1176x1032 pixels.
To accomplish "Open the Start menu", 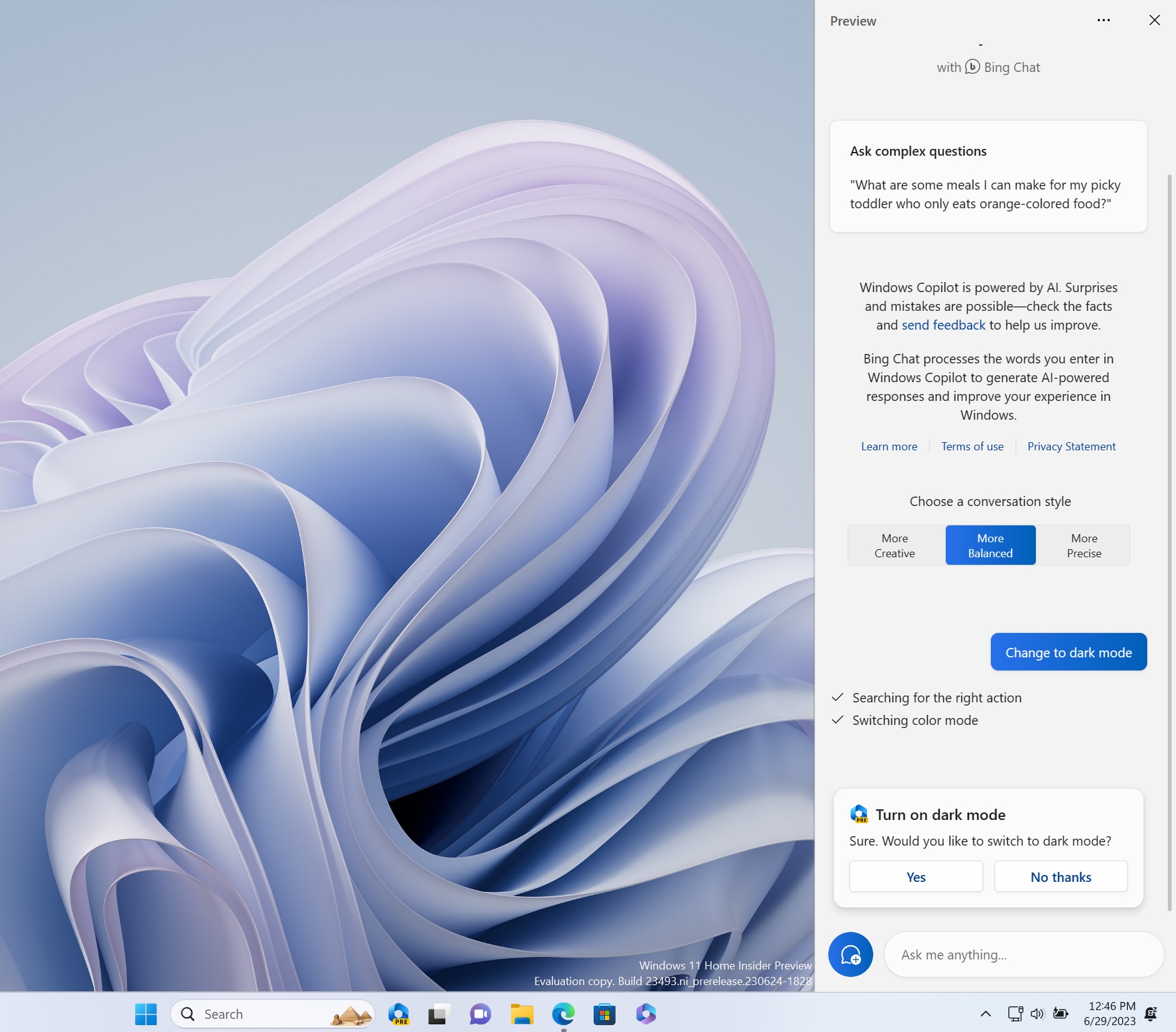I will click(x=146, y=1013).
